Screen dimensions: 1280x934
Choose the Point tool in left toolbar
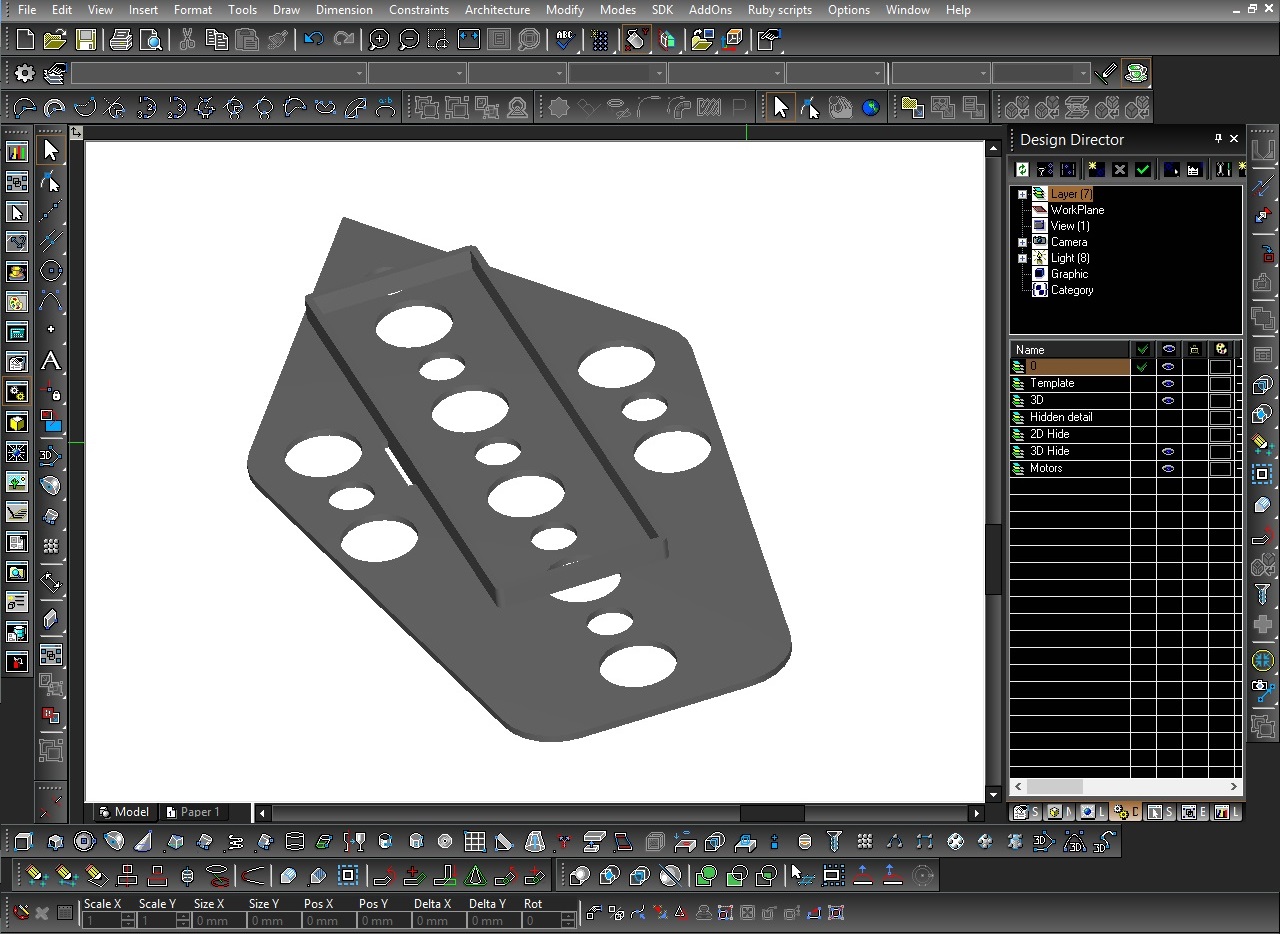(51, 330)
